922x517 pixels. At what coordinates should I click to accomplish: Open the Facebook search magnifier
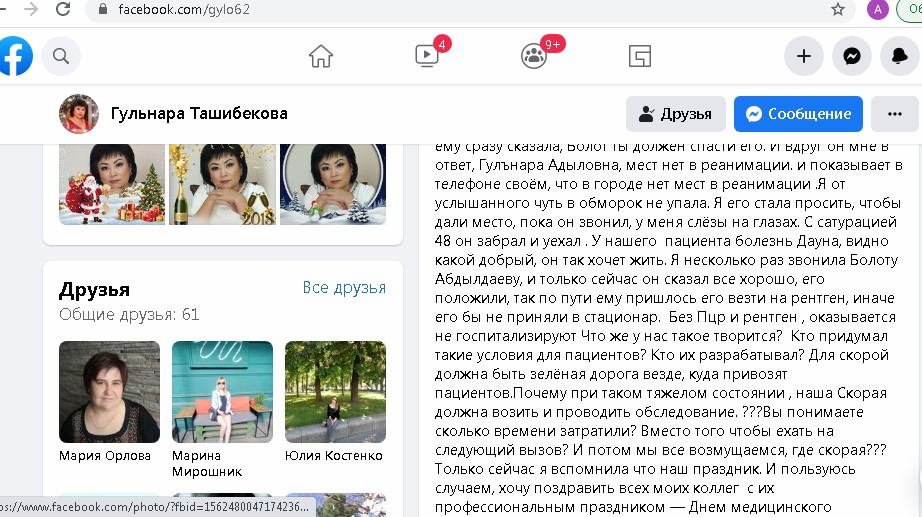pos(61,56)
